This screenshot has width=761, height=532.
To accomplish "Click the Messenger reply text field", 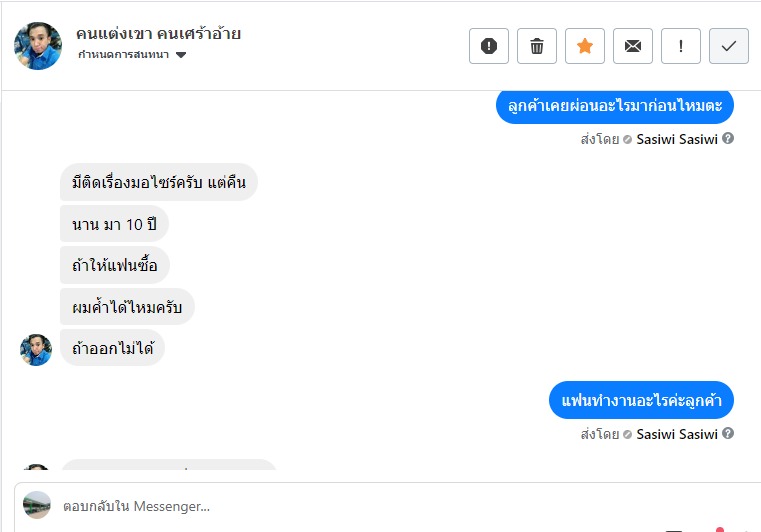I will (400, 506).
